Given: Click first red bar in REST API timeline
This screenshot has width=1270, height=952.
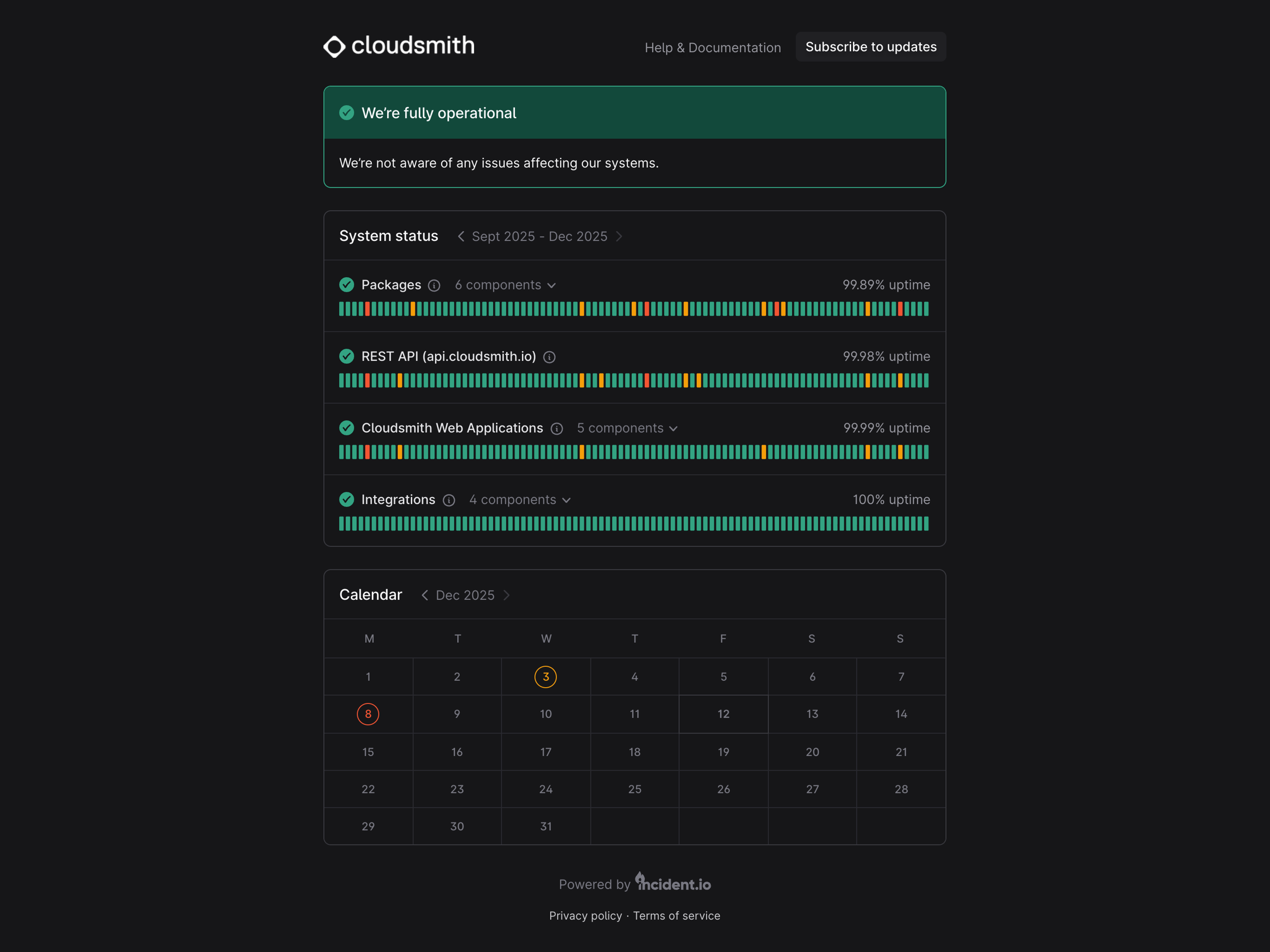Looking at the screenshot, I should 367,380.
